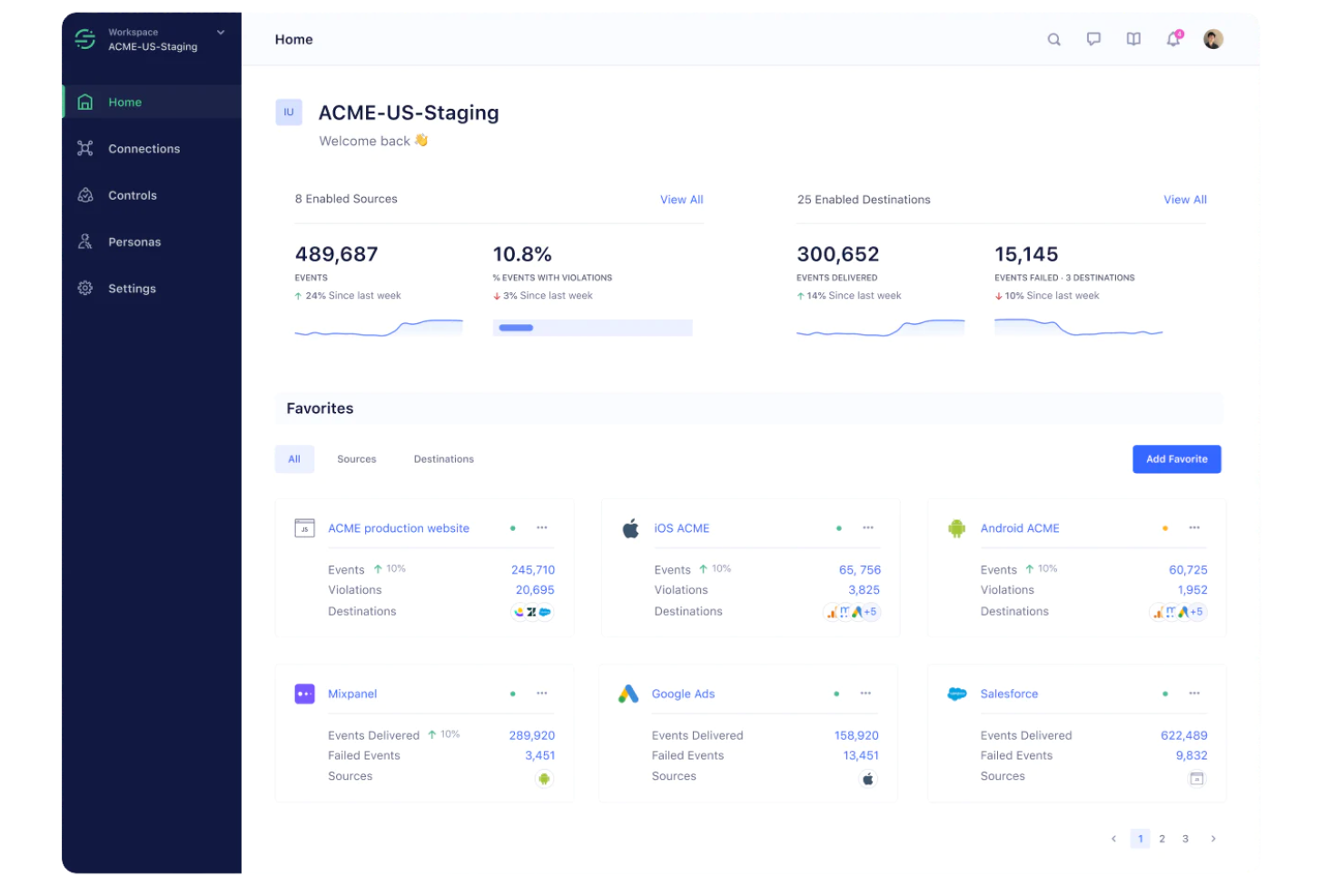Go to next page of favorites
The image size is (1344, 896).
click(x=1213, y=839)
